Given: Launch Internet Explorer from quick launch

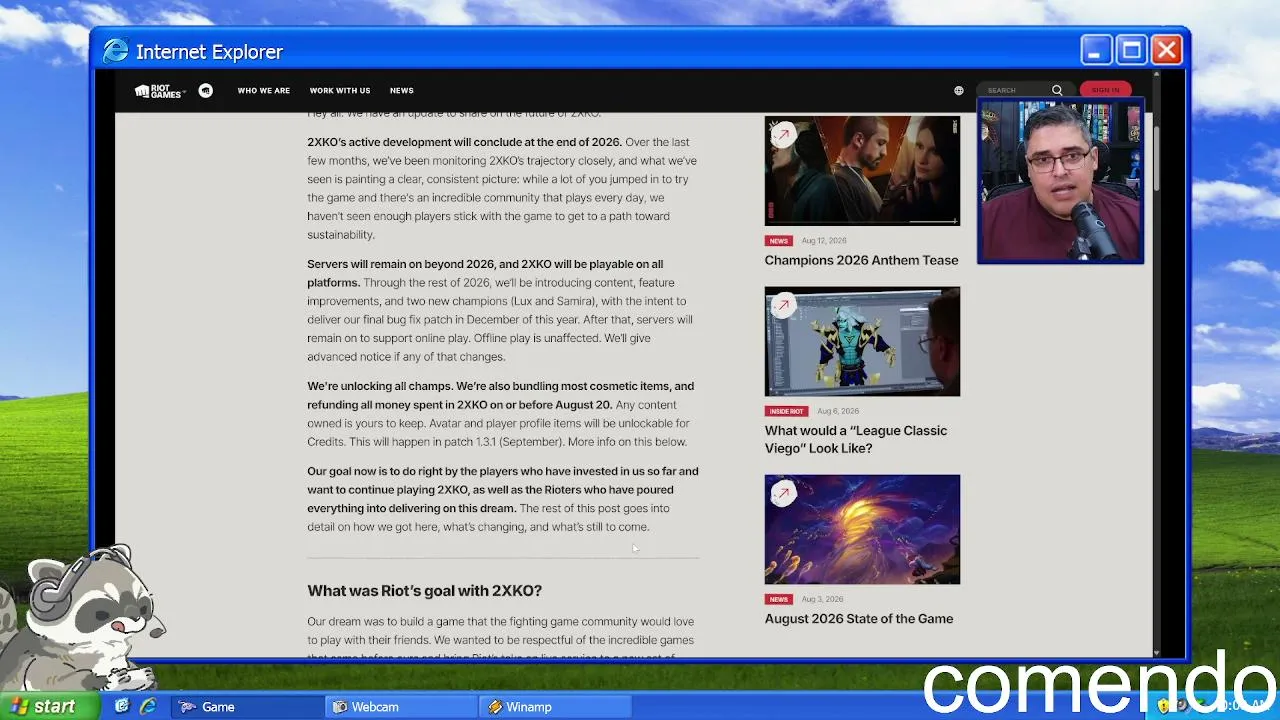Looking at the screenshot, I should [148, 706].
